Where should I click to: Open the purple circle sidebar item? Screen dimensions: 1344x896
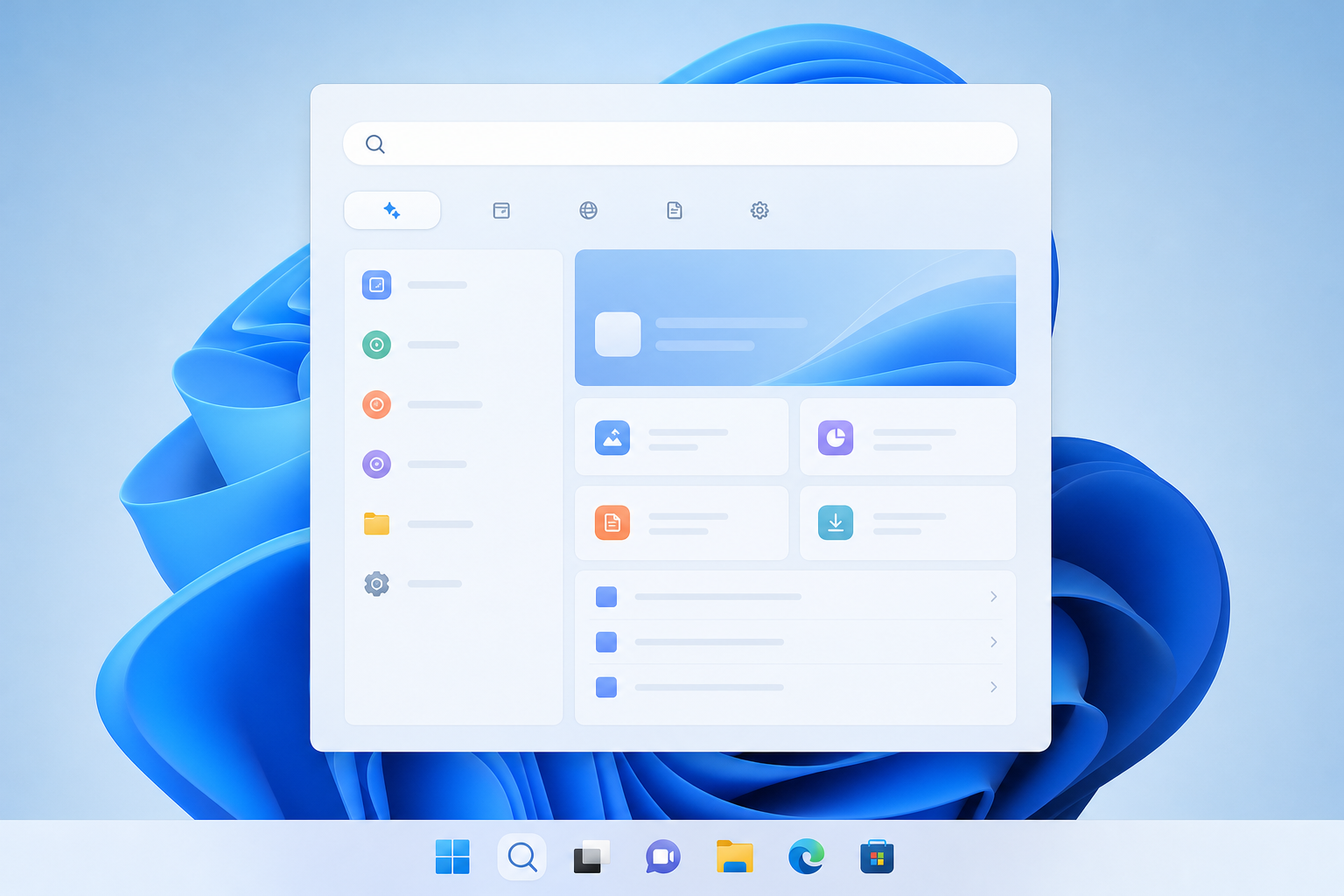point(376,464)
